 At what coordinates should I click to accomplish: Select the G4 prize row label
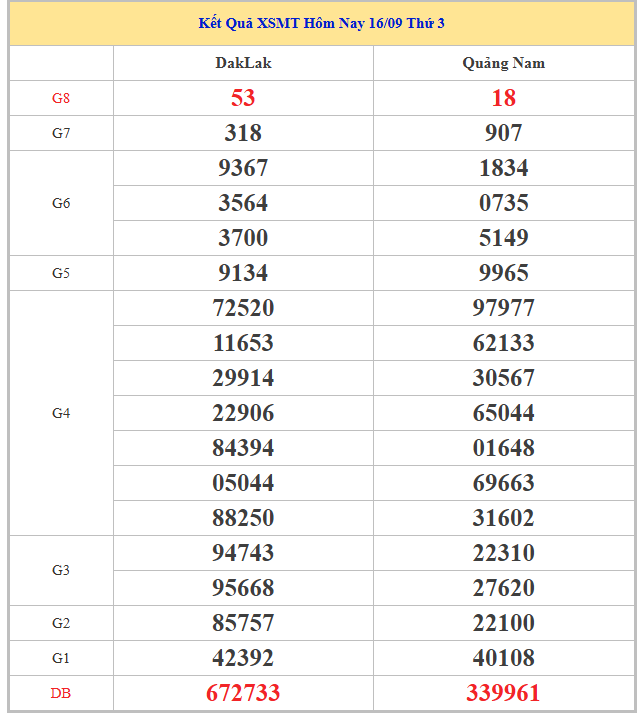[61, 413]
